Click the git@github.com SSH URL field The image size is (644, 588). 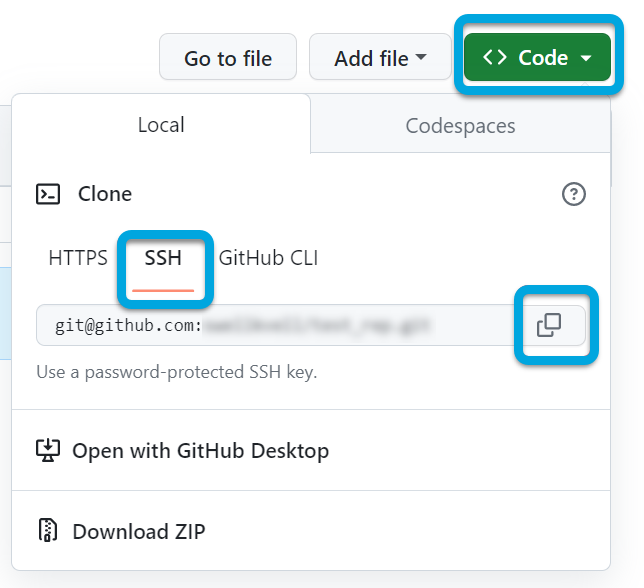click(270, 326)
